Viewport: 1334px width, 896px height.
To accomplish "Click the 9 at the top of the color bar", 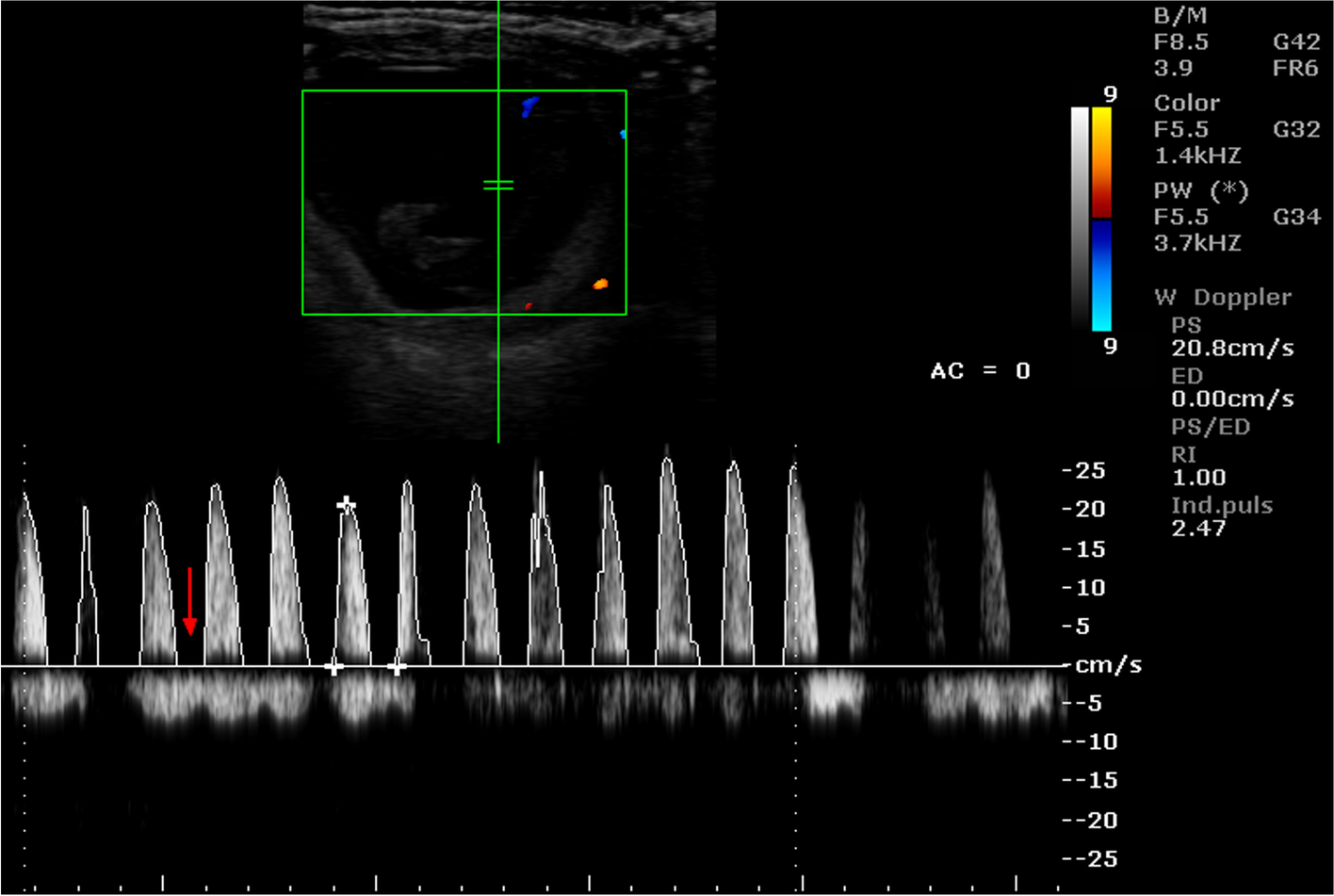I will [x=1111, y=94].
